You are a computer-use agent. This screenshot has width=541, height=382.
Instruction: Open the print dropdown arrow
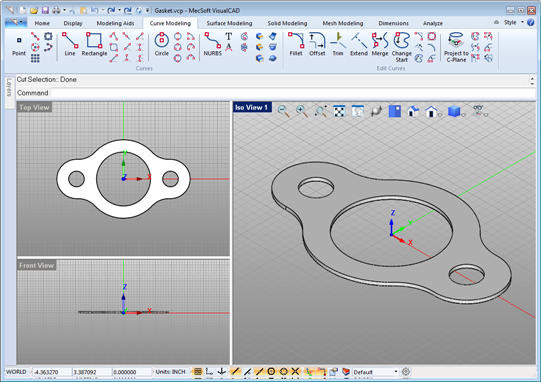coord(64,10)
